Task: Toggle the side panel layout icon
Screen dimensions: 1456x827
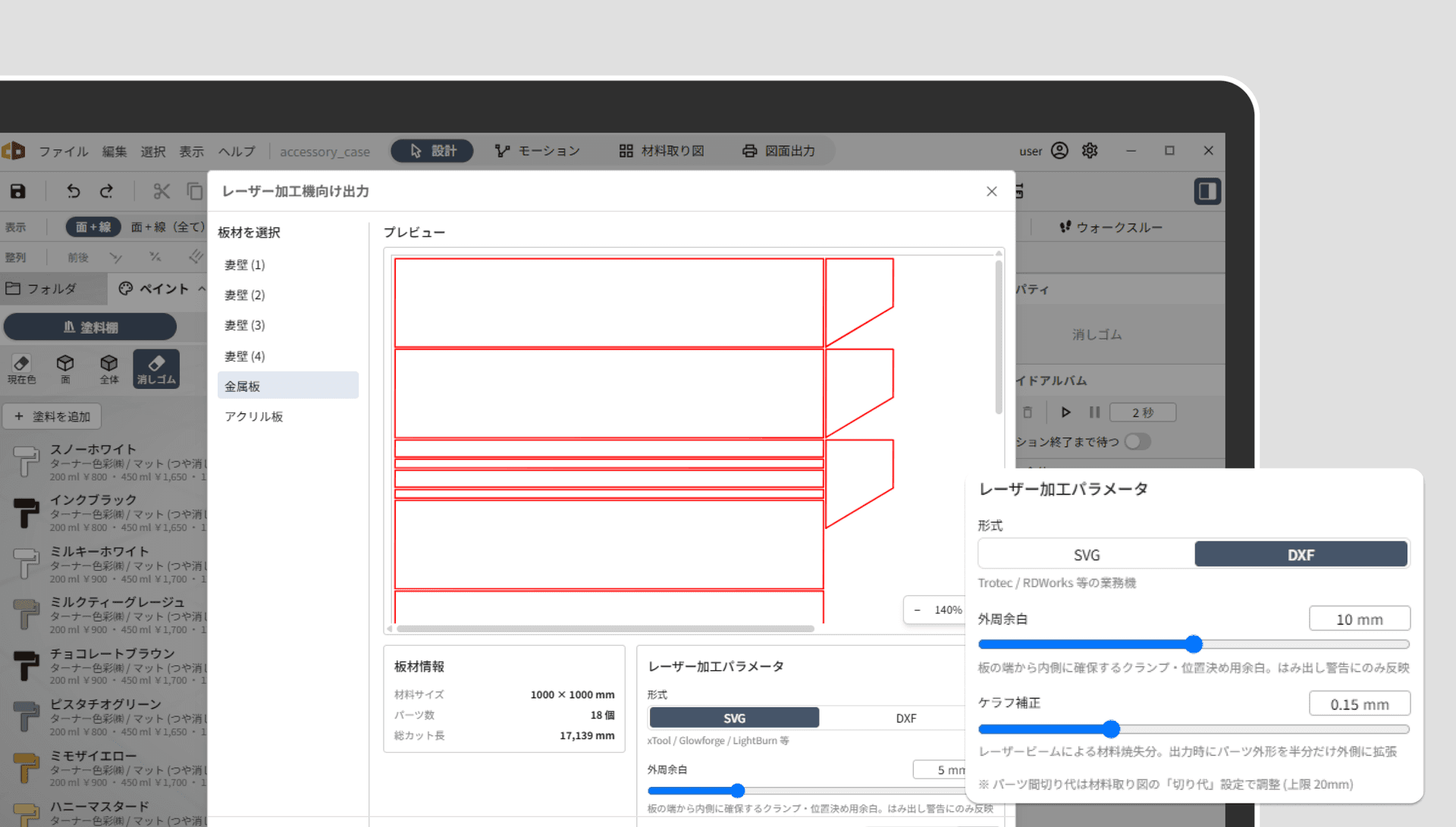Action: (x=1207, y=191)
